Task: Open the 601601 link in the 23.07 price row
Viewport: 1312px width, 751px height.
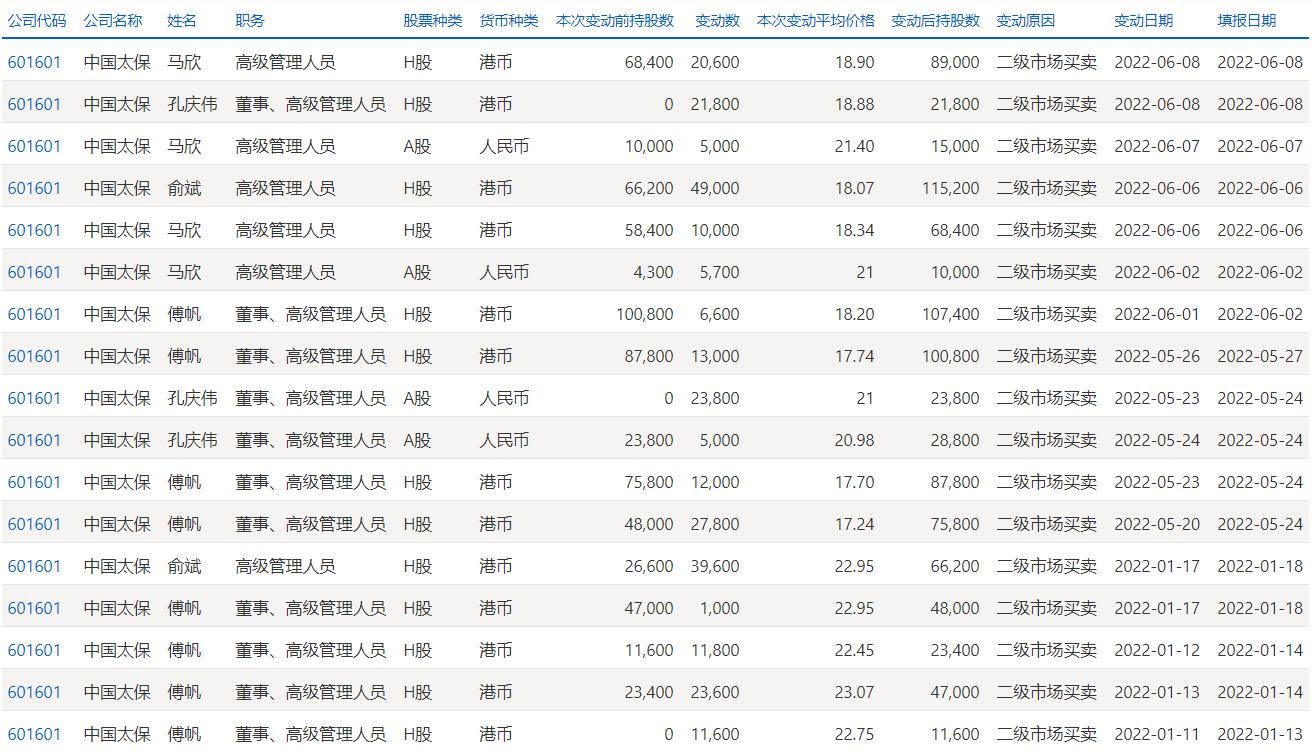Action: 34,692
